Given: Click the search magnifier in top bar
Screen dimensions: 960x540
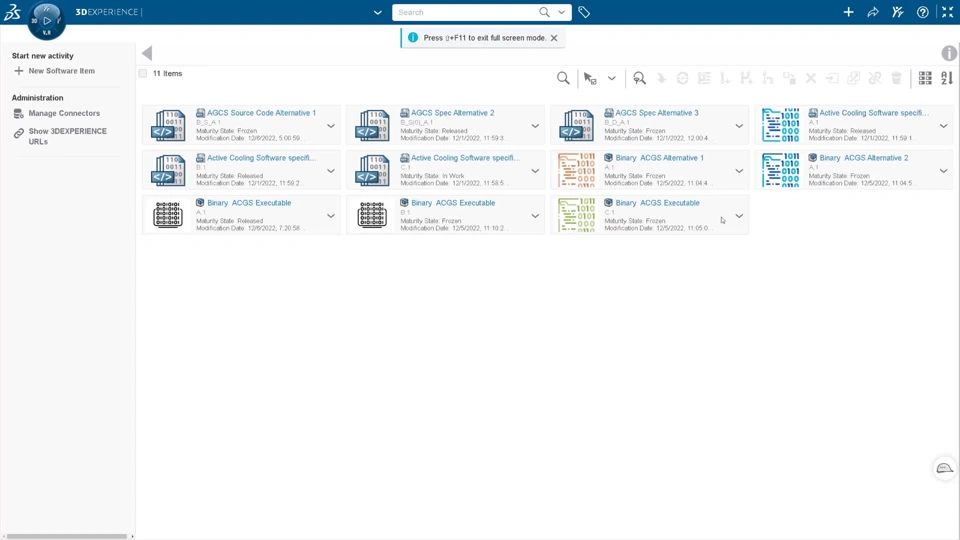Looking at the screenshot, I should pyautogui.click(x=544, y=12).
